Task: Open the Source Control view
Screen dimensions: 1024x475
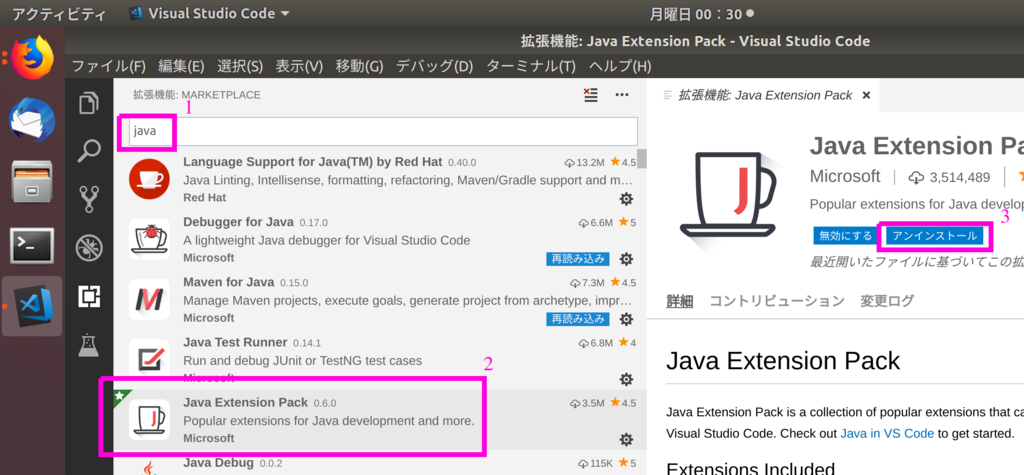Action: pos(89,199)
